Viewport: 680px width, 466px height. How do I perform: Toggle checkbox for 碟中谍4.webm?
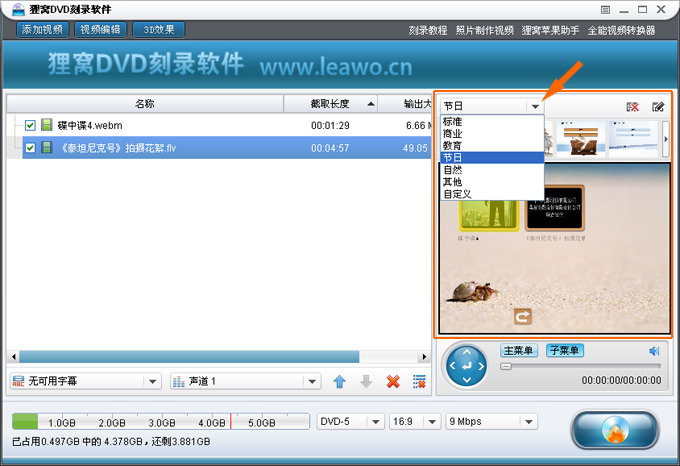30,125
